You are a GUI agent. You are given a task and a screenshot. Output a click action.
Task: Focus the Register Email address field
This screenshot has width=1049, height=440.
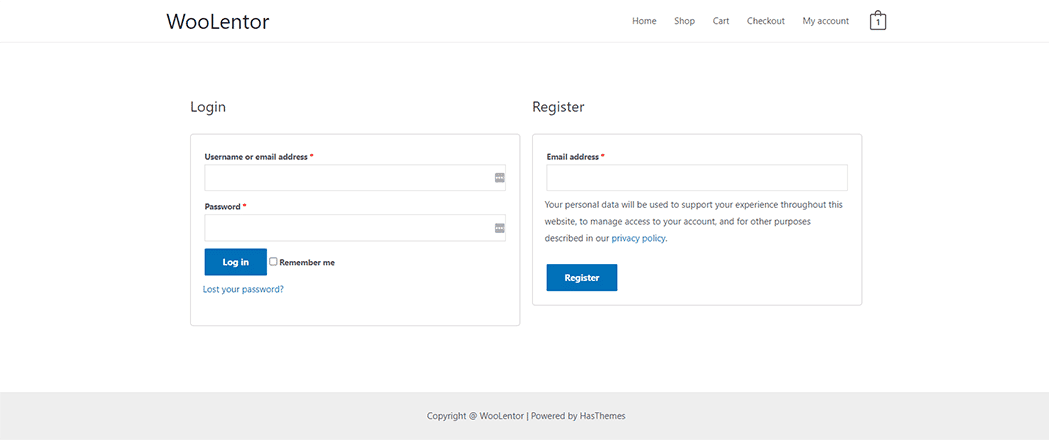pyautogui.click(x=696, y=178)
